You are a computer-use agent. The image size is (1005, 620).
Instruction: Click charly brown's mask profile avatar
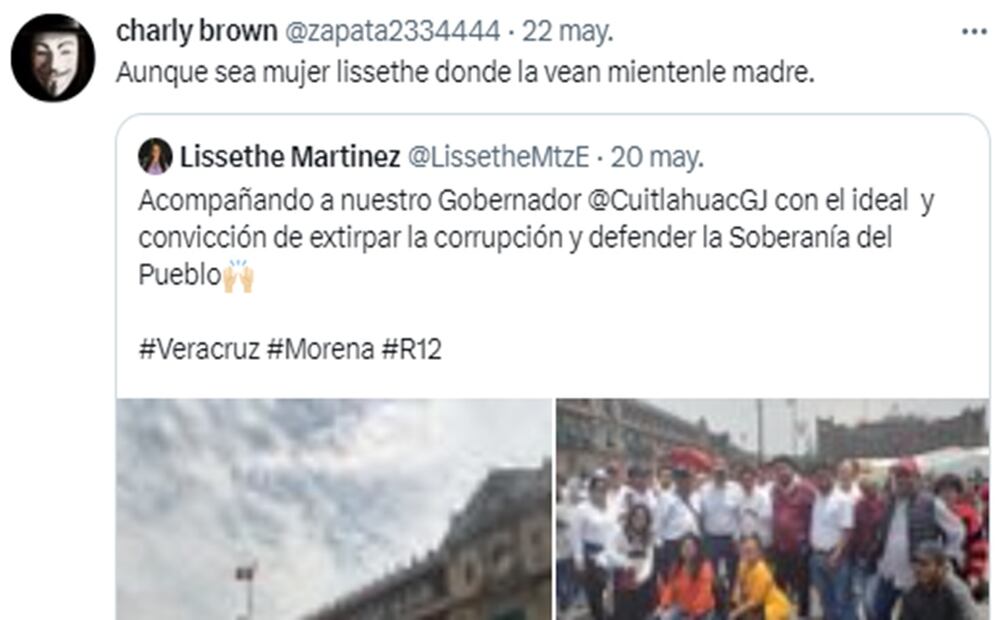point(53,57)
